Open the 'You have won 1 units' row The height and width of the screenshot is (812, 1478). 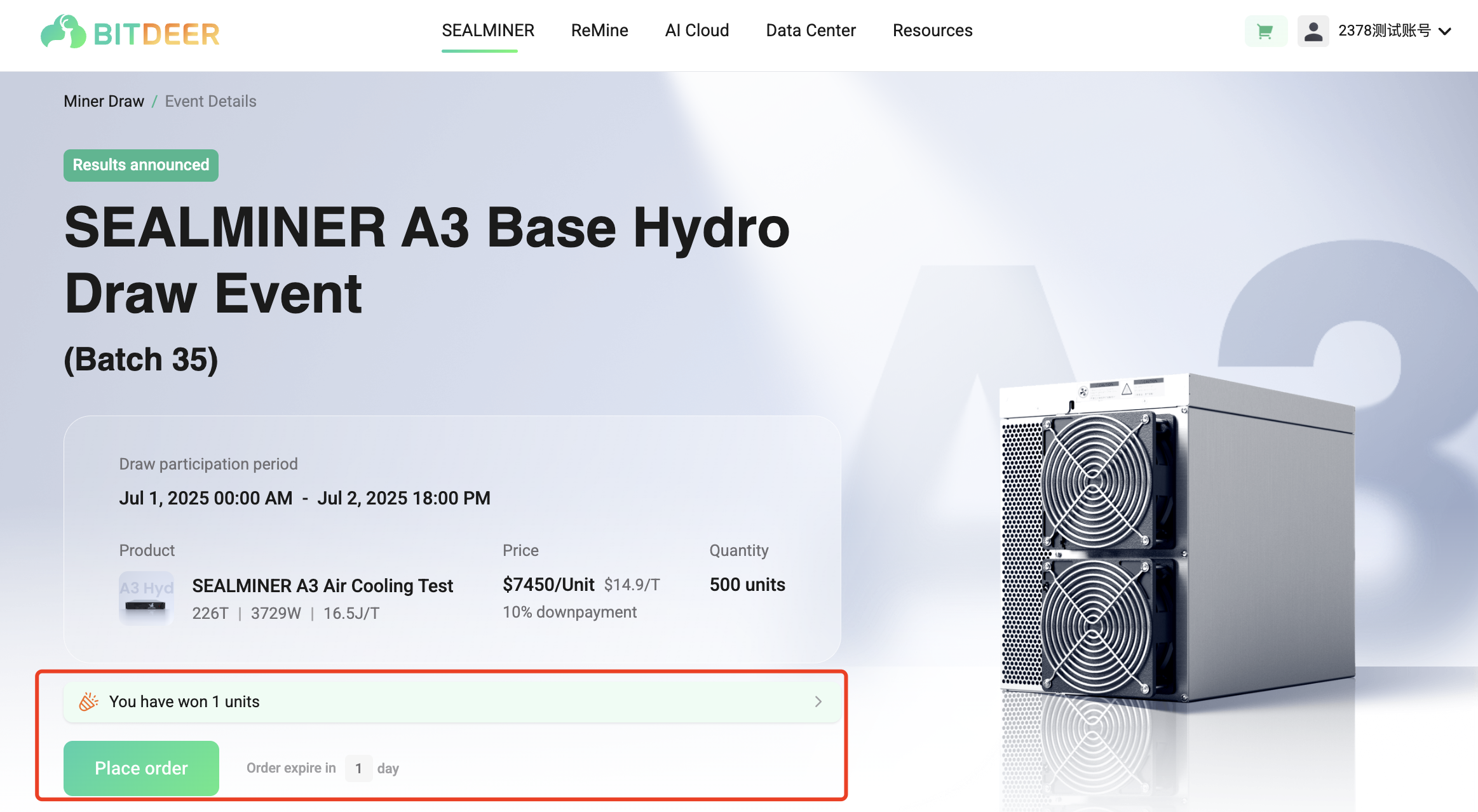(x=452, y=702)
